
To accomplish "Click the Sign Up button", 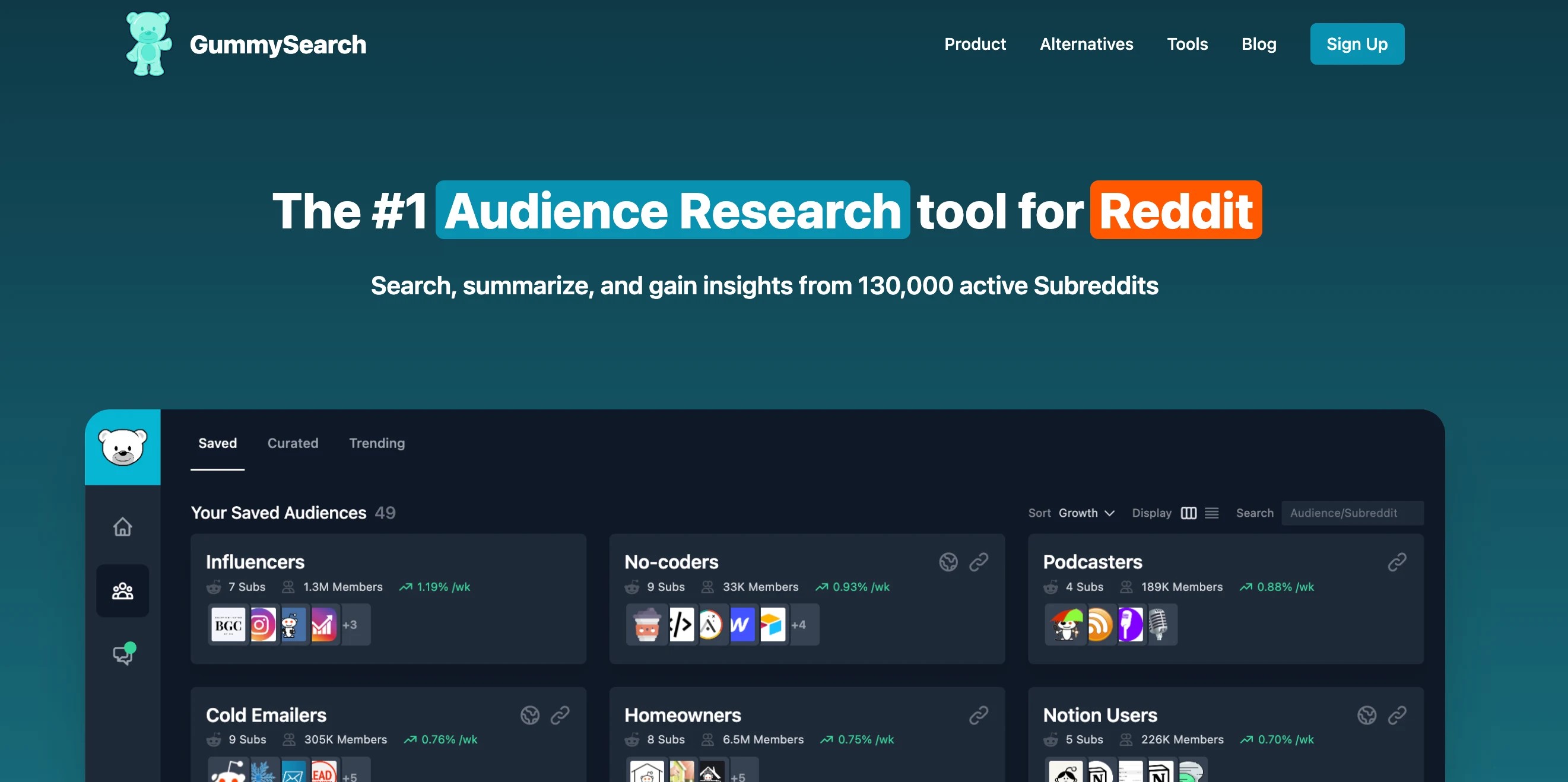I will (1357, 44).
